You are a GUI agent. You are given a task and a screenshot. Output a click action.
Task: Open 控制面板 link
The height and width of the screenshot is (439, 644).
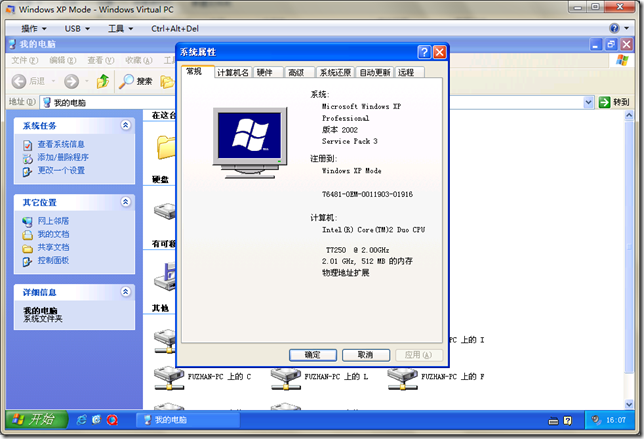53,260
